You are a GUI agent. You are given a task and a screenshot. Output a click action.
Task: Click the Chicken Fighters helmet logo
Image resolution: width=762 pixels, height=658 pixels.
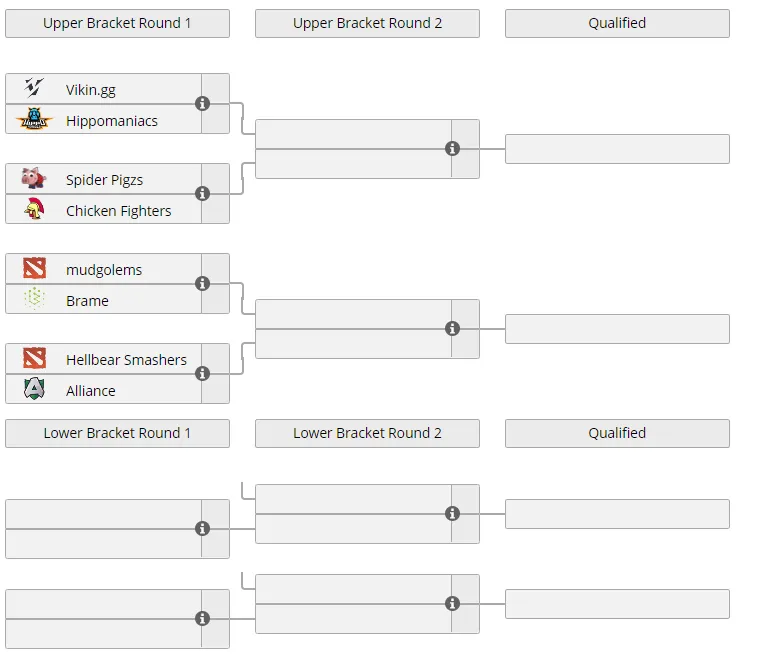(x=34, y=209)
